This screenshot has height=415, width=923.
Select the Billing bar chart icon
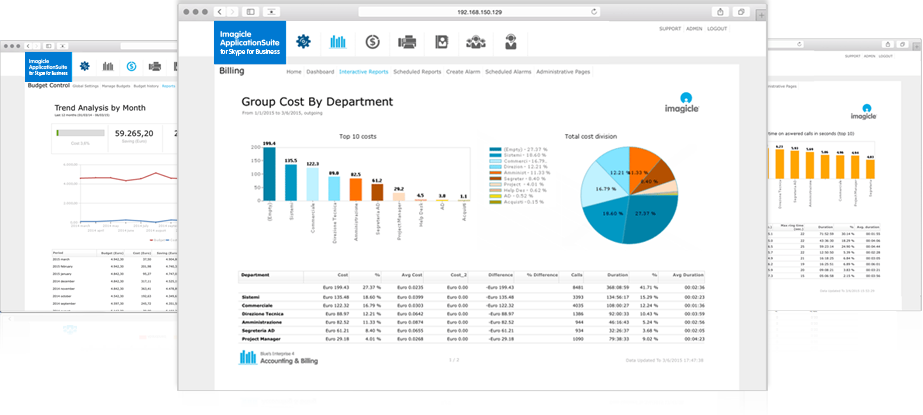(x=337, y=42)
